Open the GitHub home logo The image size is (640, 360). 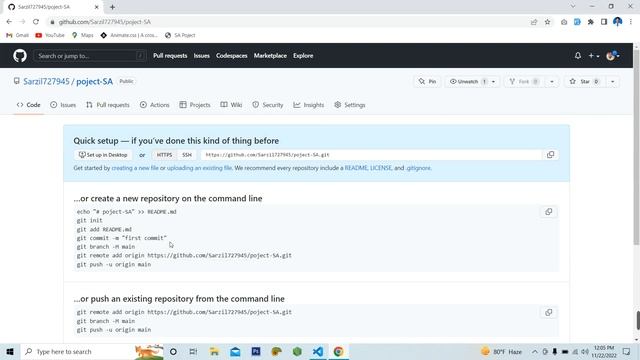20,56
